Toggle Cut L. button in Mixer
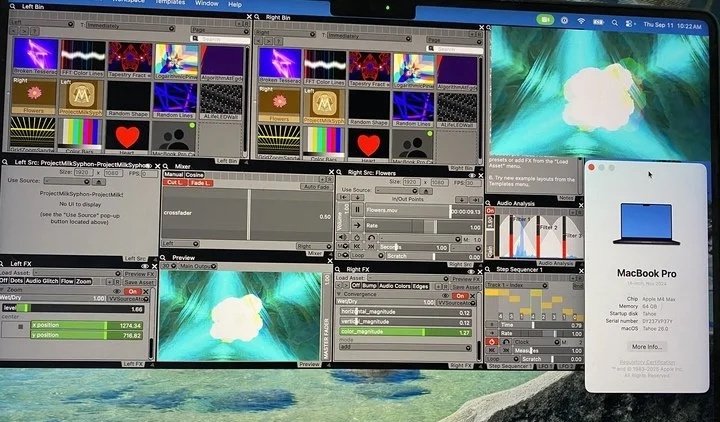The width and height of the screenshot is (720, 422). pyautogui.click(x=174, y=182)
